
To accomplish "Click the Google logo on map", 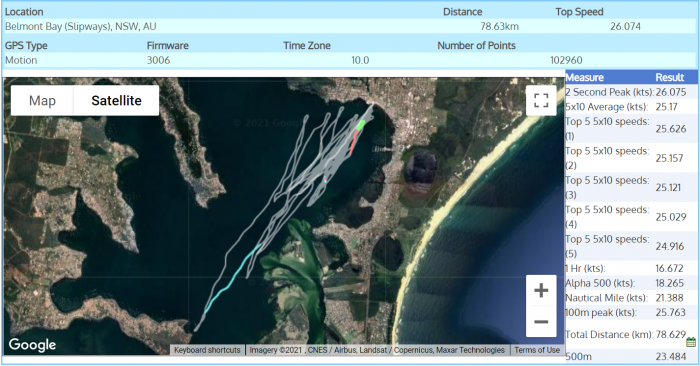I will tap(32, 345).
